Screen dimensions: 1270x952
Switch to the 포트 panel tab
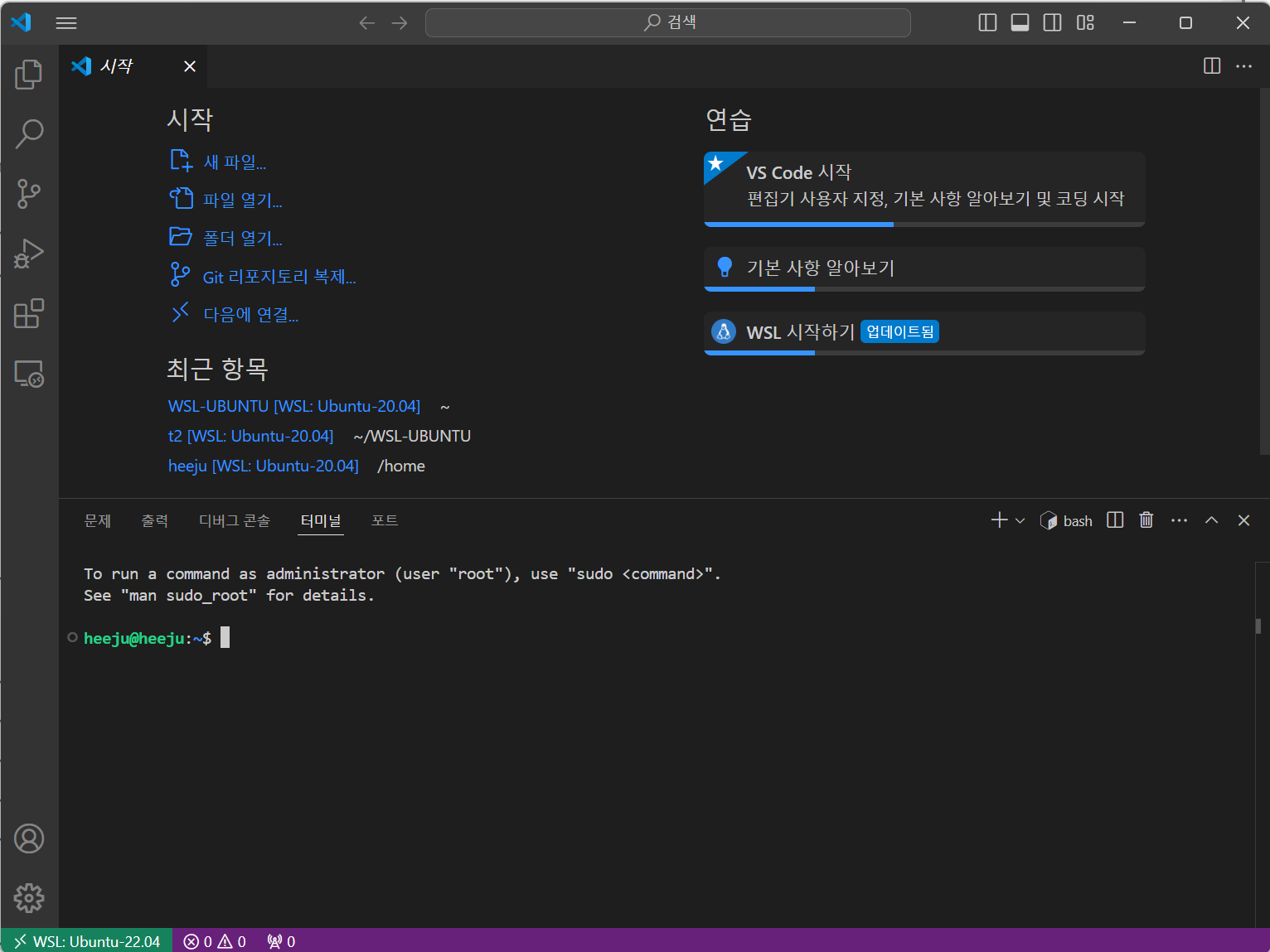coord(385,520)
